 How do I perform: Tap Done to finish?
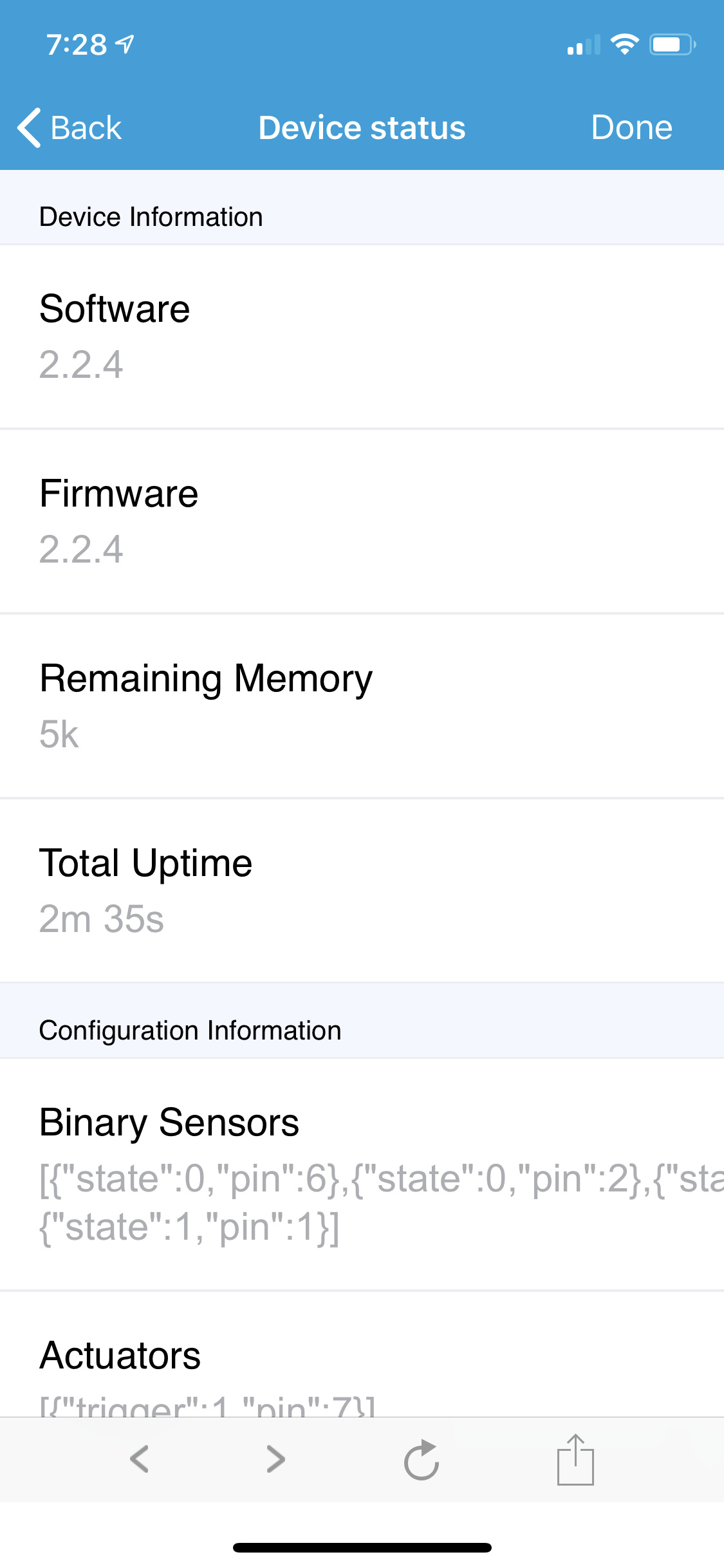pyautogui.click(x=631, y=127)
